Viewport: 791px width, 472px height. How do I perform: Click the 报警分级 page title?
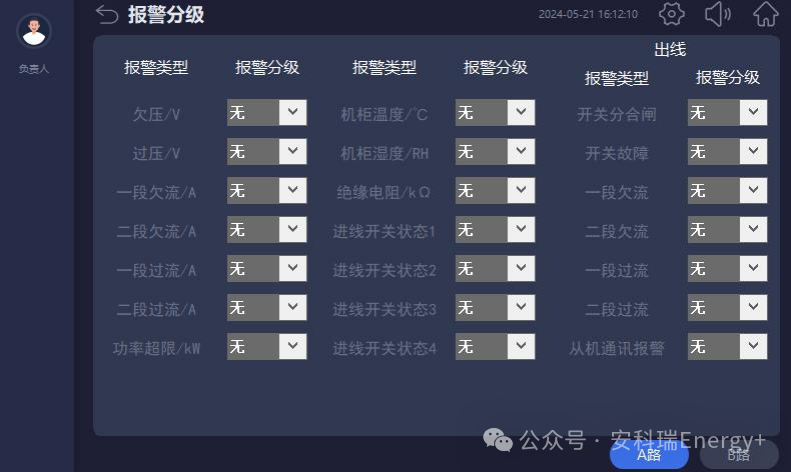pos(165,14)
